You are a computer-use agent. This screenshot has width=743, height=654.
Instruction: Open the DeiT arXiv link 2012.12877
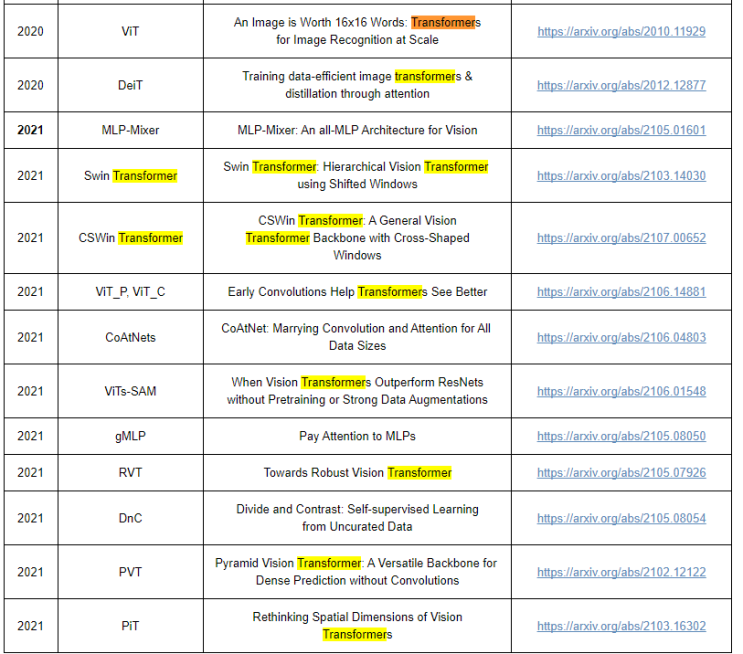[x=621, y=85]
